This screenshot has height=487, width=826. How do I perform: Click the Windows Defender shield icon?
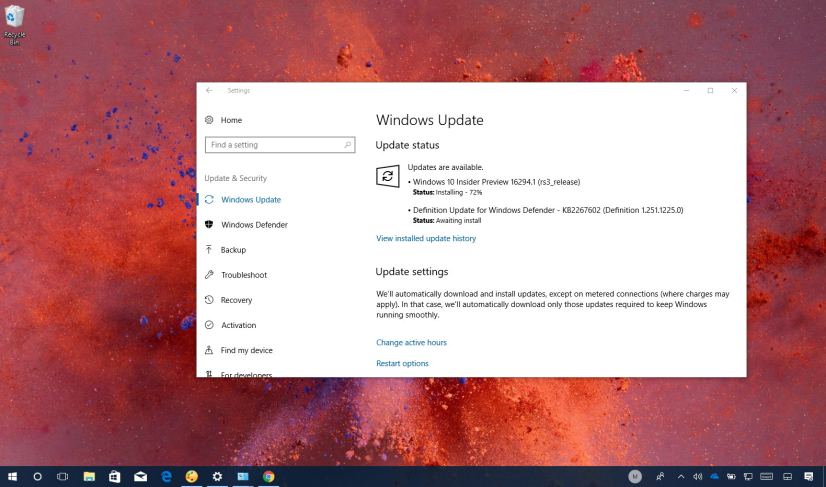tap(209, 225)
